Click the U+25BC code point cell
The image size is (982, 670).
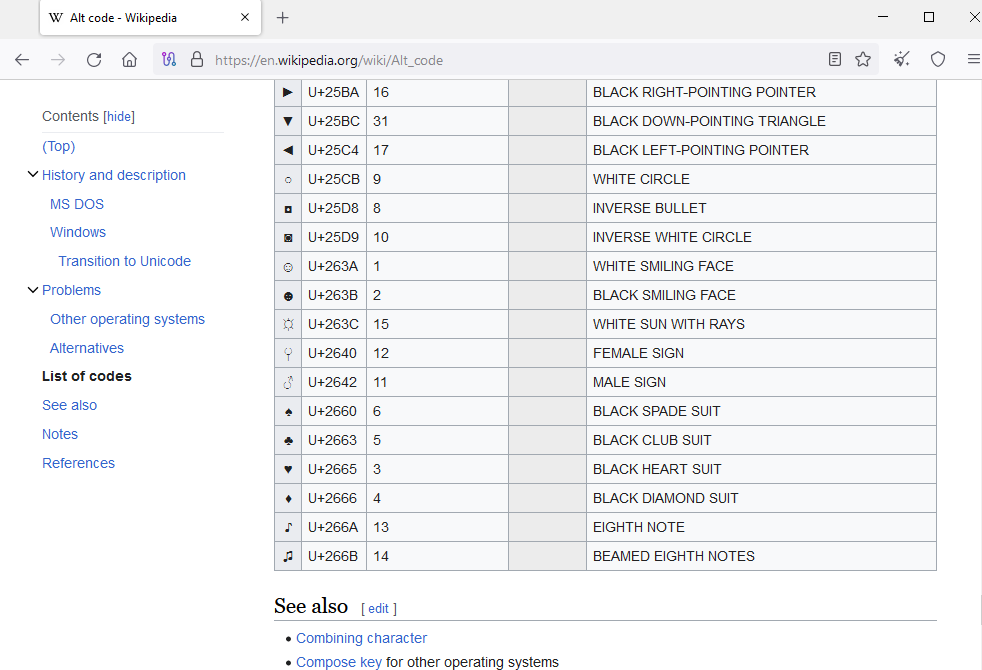click(334, 121)
